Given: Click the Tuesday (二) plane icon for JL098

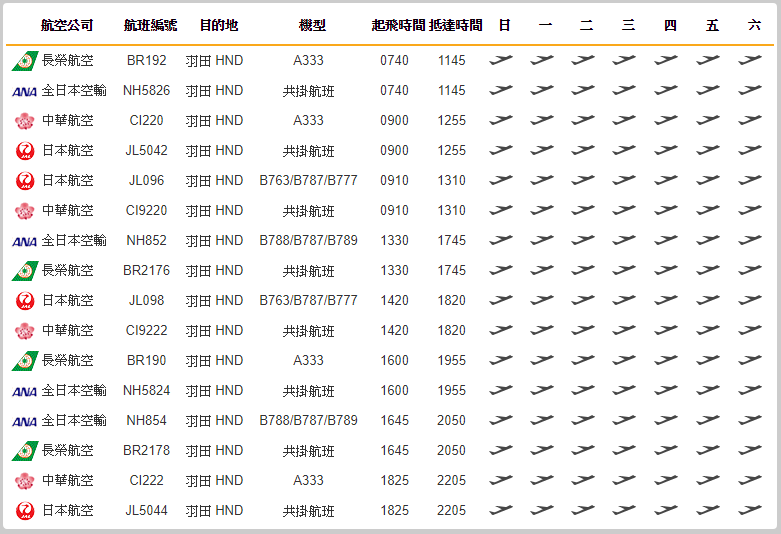Looking at the screenshot, I should click(x=583, y=300).
